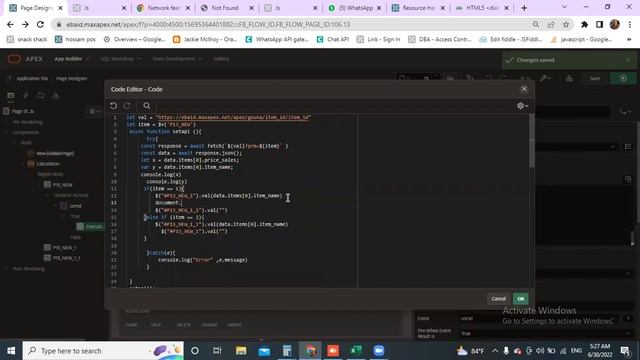
Task: Open the Chat API bookmark
Action: [x=333, y=40]
